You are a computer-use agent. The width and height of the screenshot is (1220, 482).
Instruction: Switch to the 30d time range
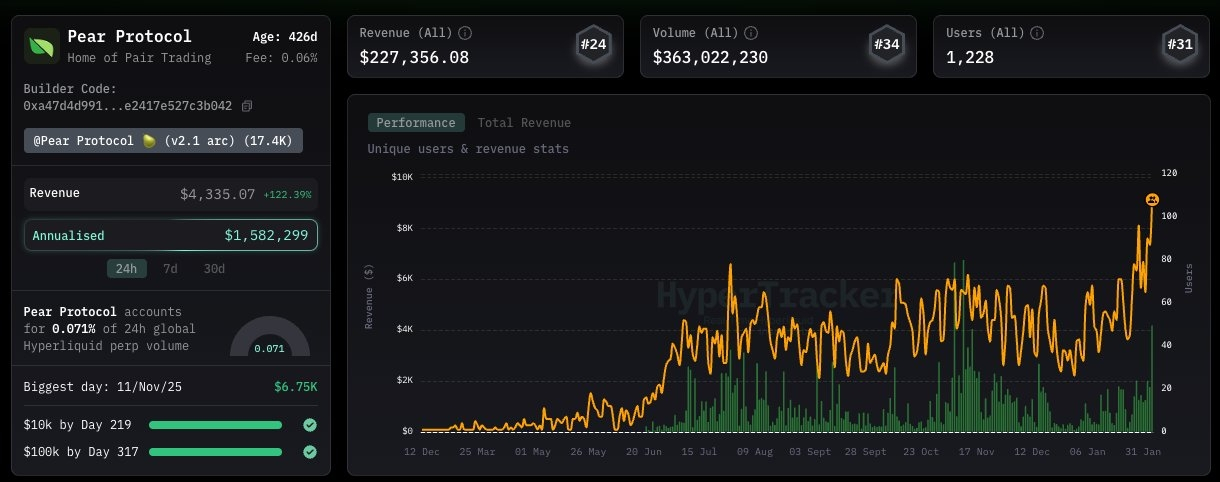click(214, 269)
